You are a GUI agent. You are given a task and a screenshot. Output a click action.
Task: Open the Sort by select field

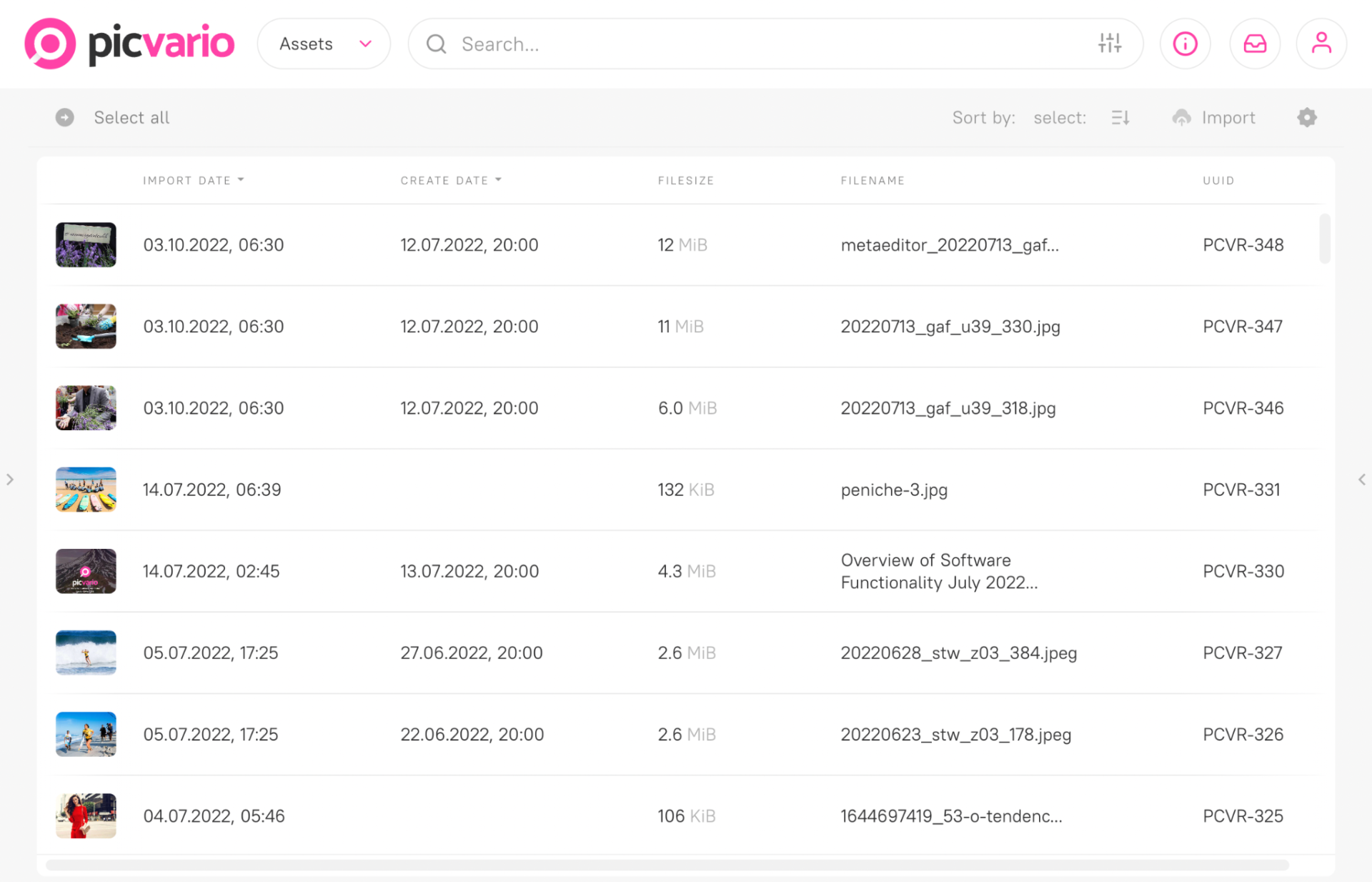(1059, 117)
